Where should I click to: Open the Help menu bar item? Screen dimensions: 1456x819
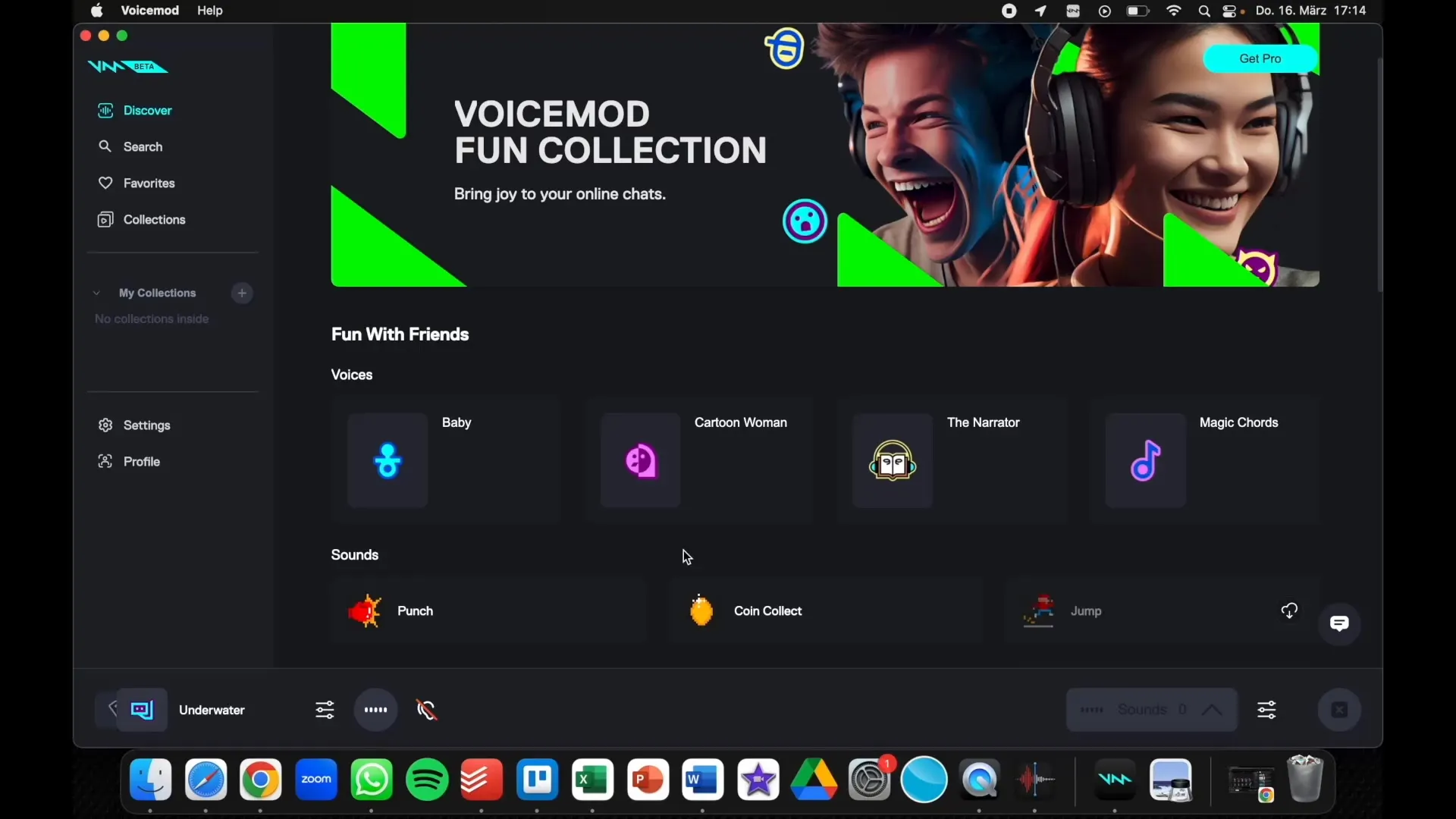point(209,10)
